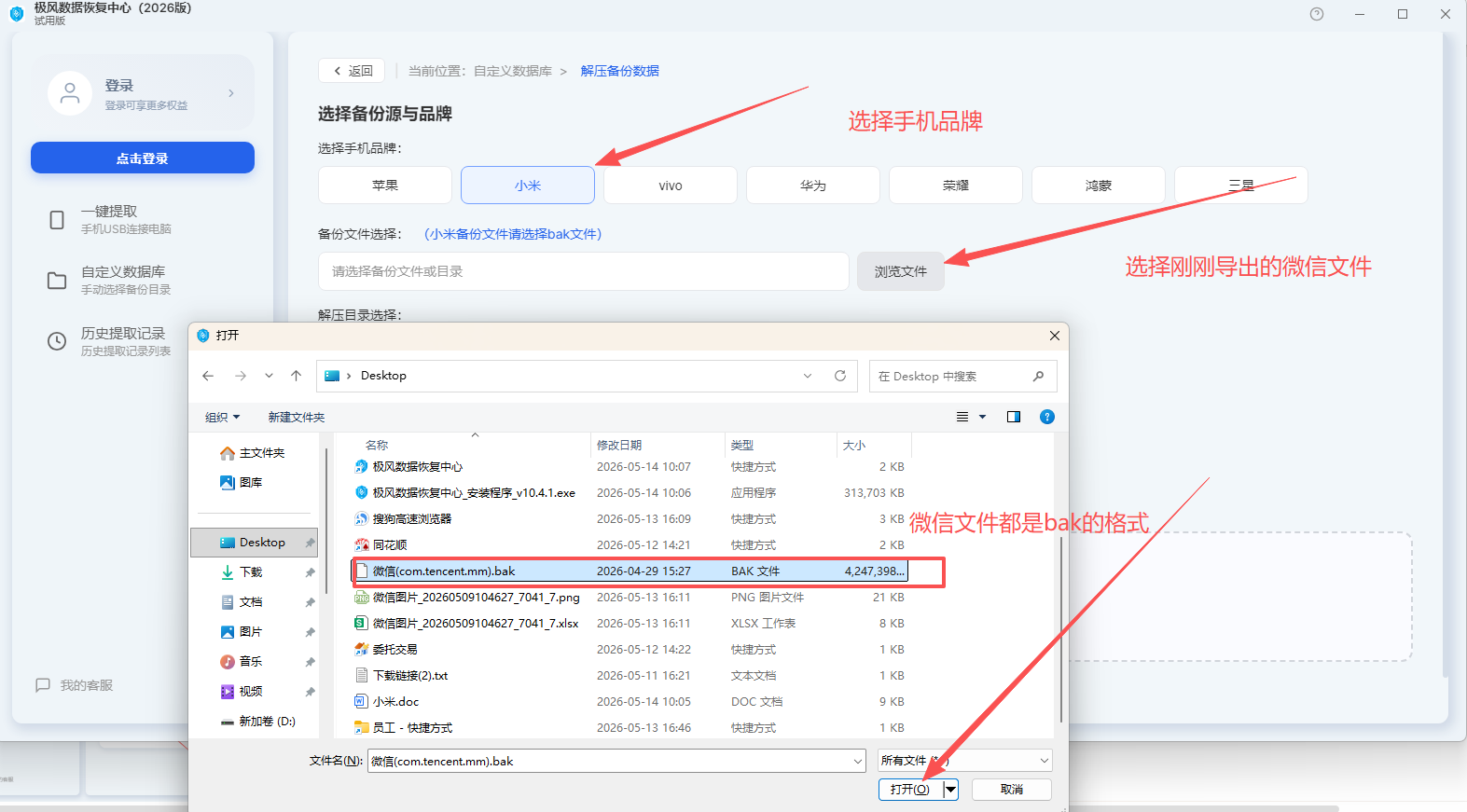The height and width of the screenshot is (812, 1467).
Task: Click the file list vertical scrollbar
Action: [1061, 629]
